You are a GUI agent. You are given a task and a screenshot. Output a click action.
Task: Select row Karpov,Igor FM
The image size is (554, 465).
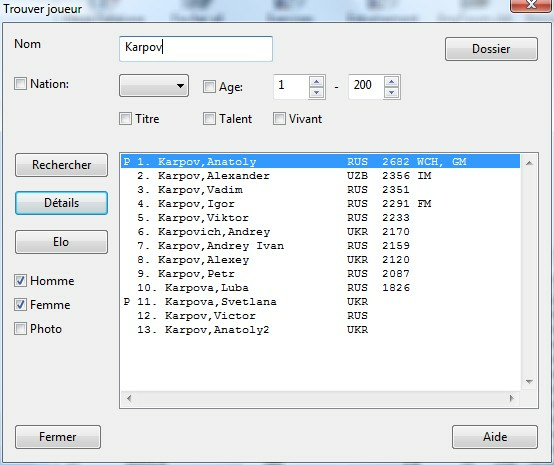(x=320, y=204)
